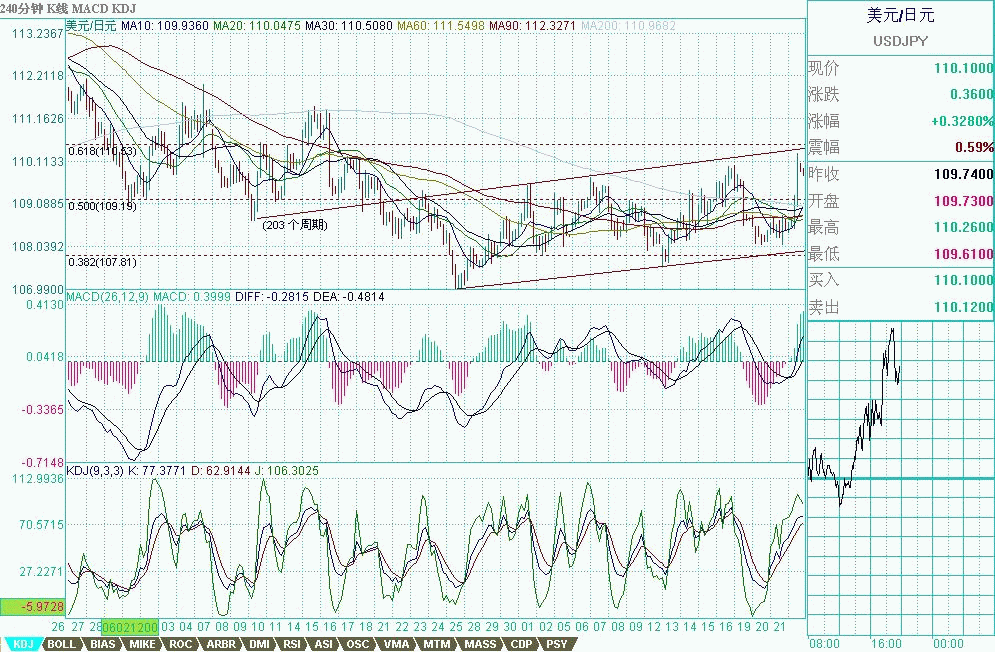The height and width of the screenshot is (652, 995).
Task: Click the 卖出 value 110.1200
Action: 963,307
